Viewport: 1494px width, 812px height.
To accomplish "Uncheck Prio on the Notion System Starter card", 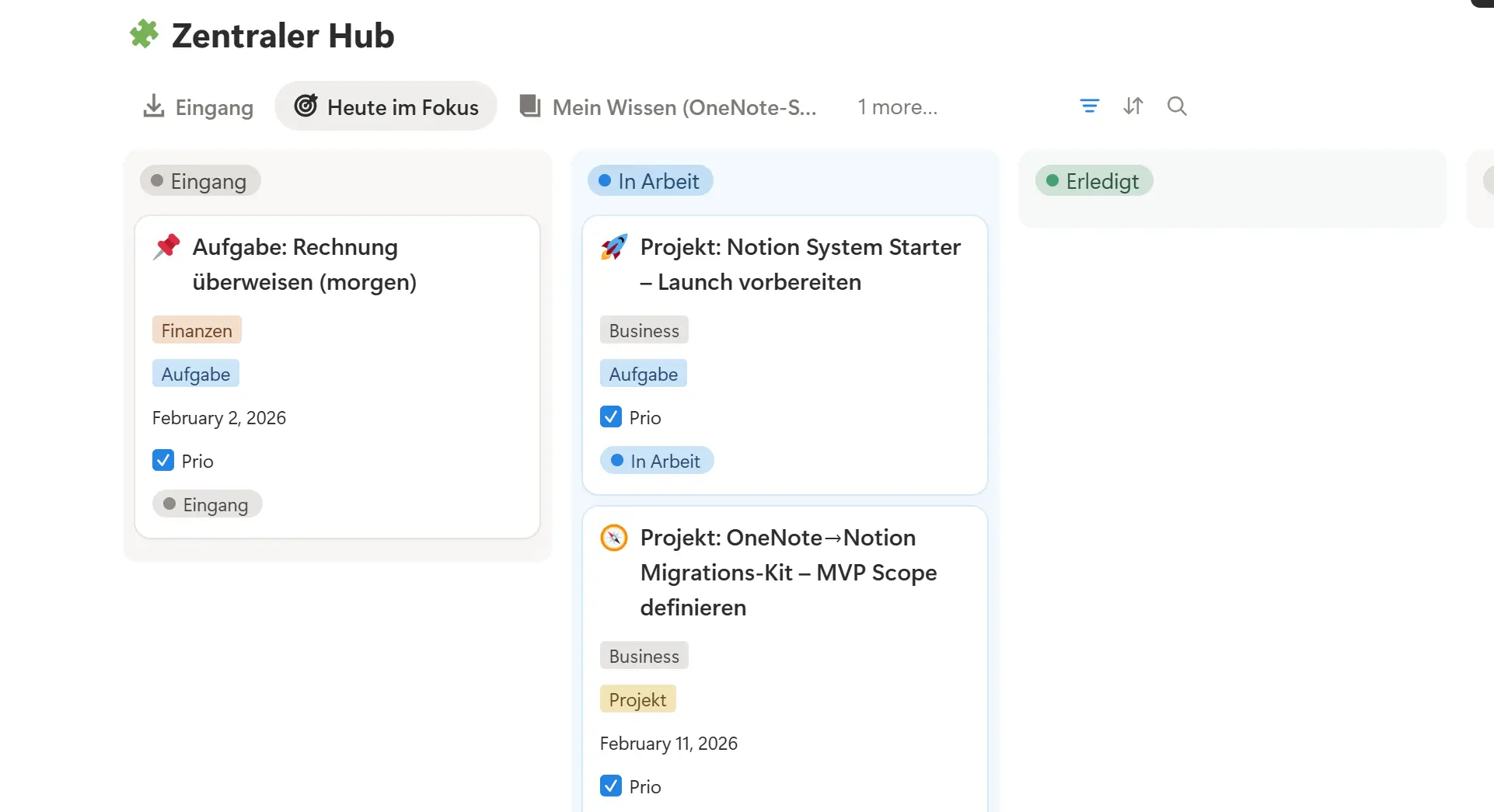I will point(610,417).
